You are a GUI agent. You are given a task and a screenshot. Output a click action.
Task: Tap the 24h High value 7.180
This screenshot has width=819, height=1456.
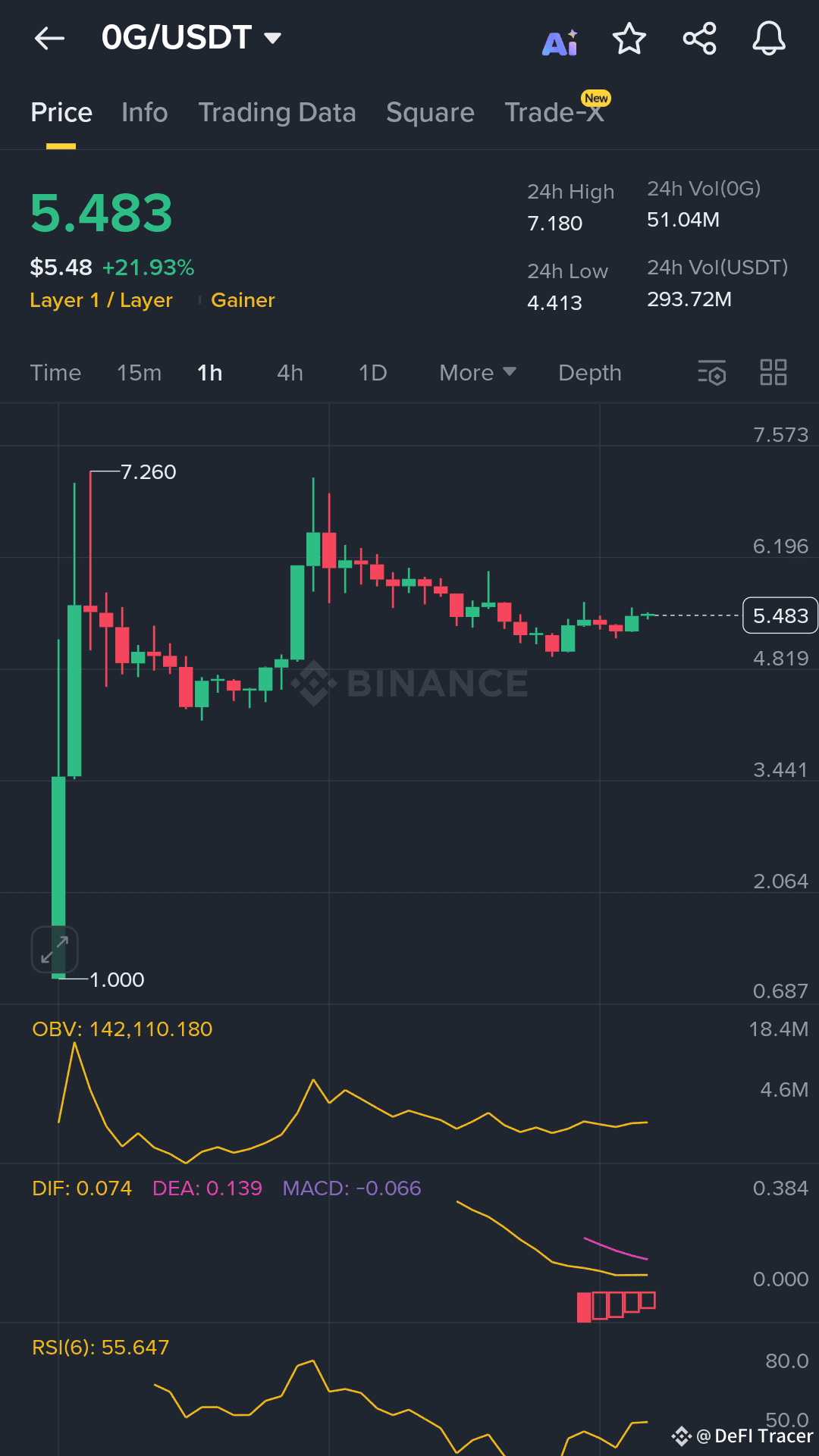[555, 224]
